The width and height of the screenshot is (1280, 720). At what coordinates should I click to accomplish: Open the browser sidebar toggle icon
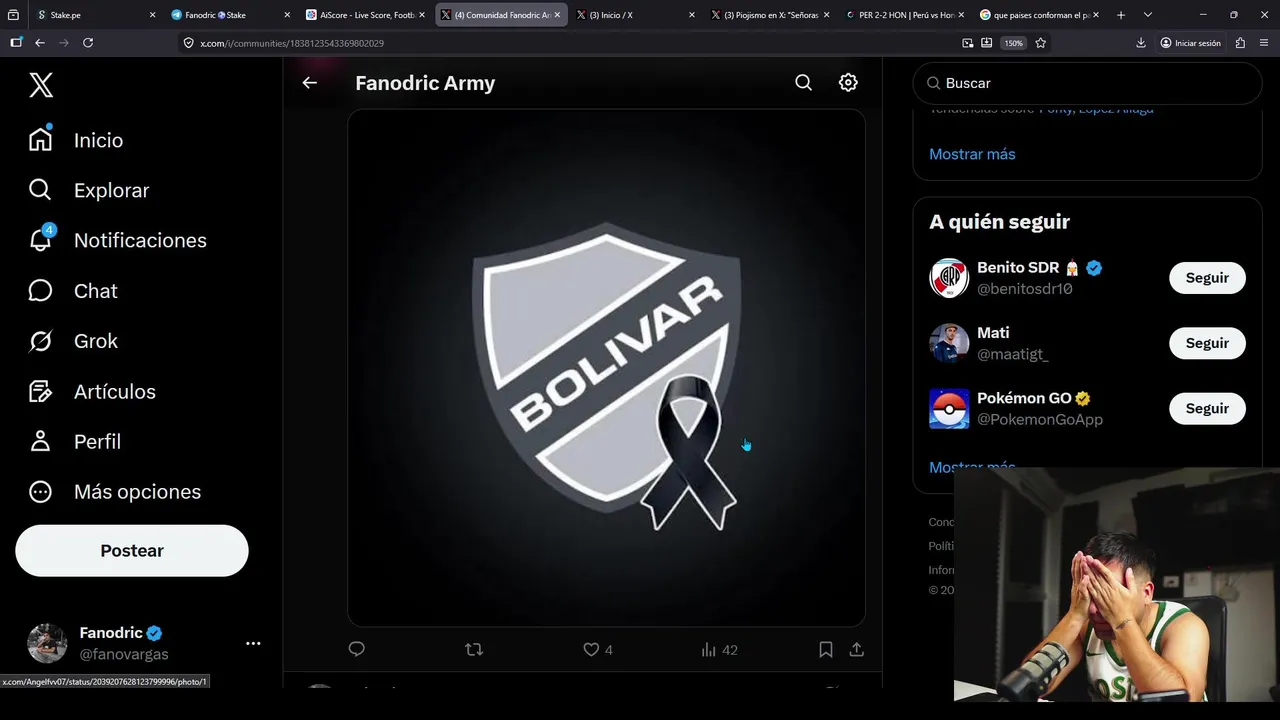click(16, 43)
